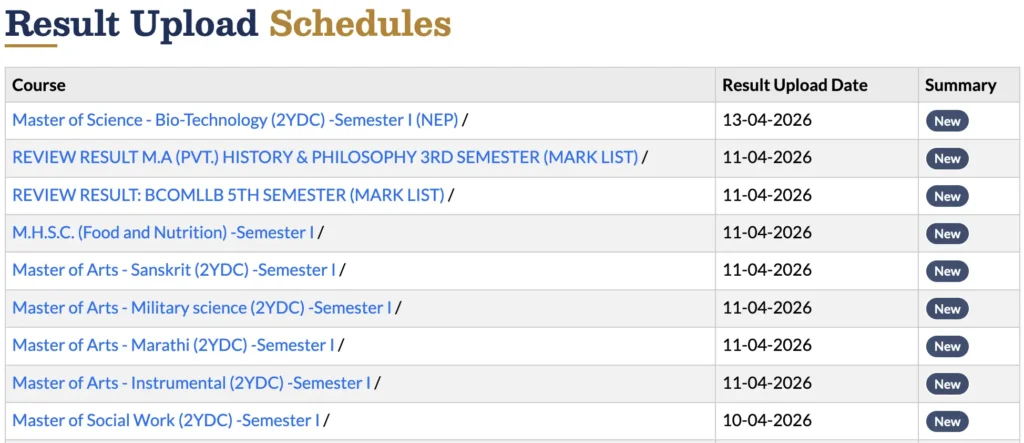
Task: Click New badge for Military science row
Action: (947, 309)
